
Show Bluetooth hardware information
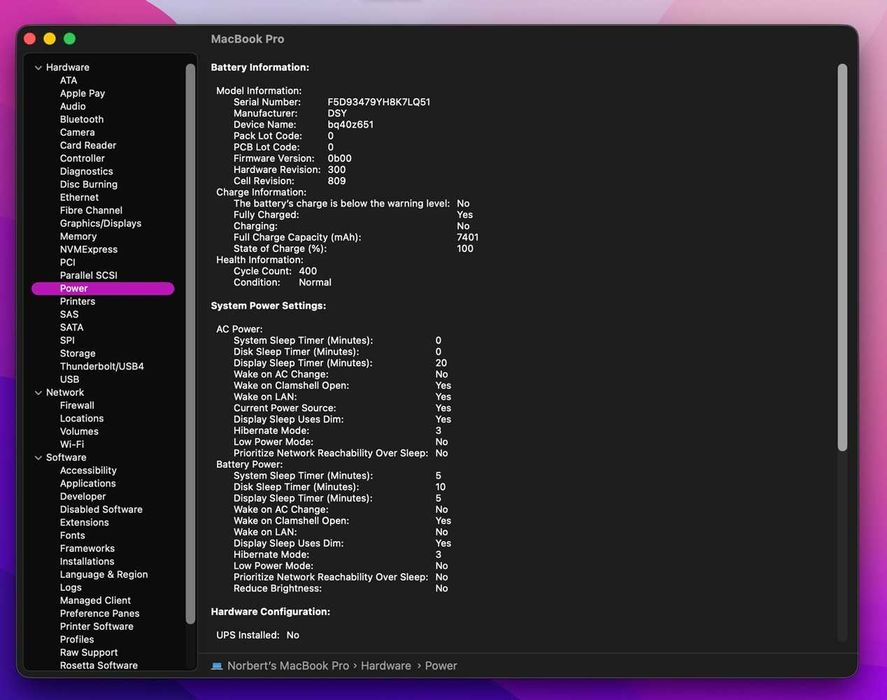[82, 119]
